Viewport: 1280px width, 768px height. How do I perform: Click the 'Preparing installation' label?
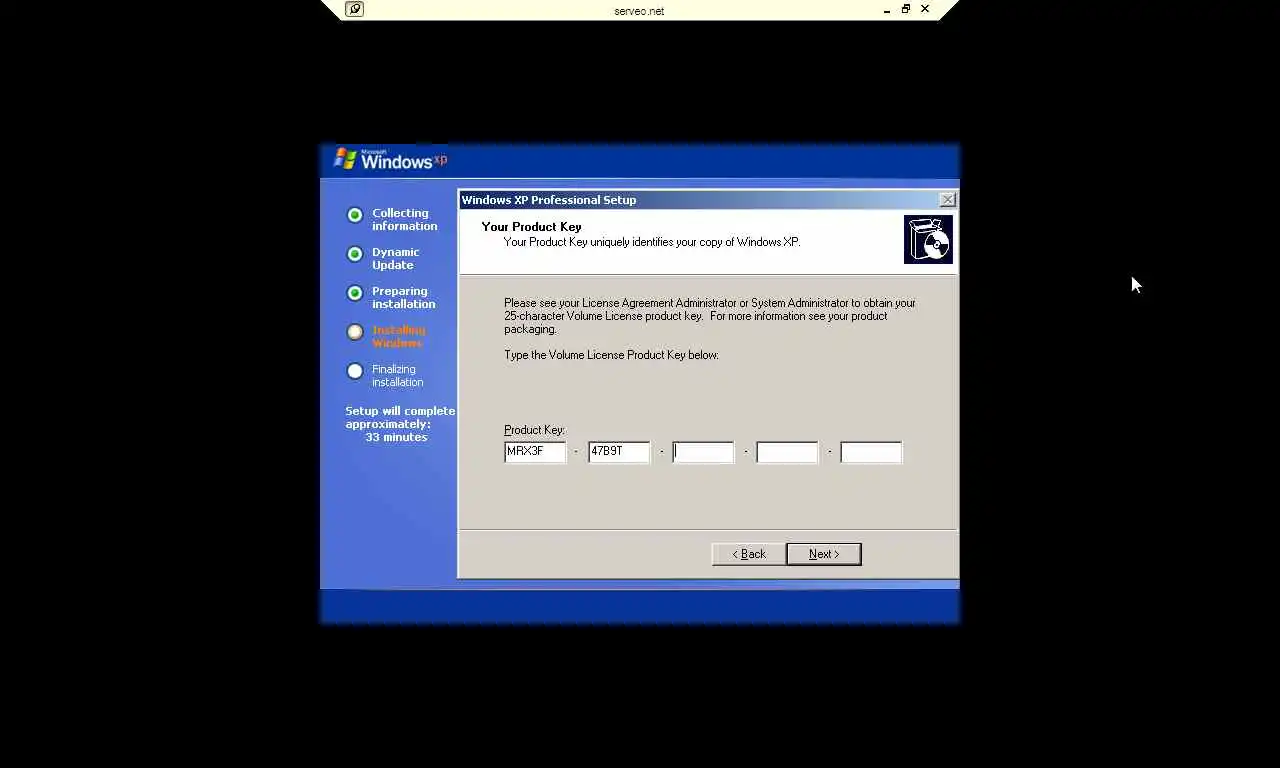pos(404,298)
